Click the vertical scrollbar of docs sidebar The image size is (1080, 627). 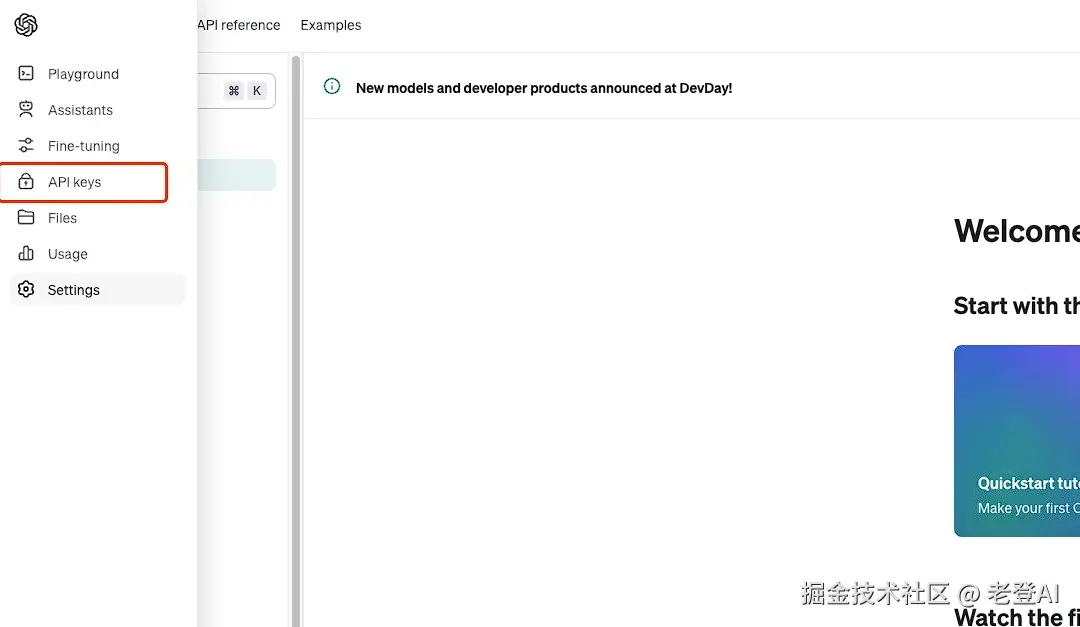[296, 341]
